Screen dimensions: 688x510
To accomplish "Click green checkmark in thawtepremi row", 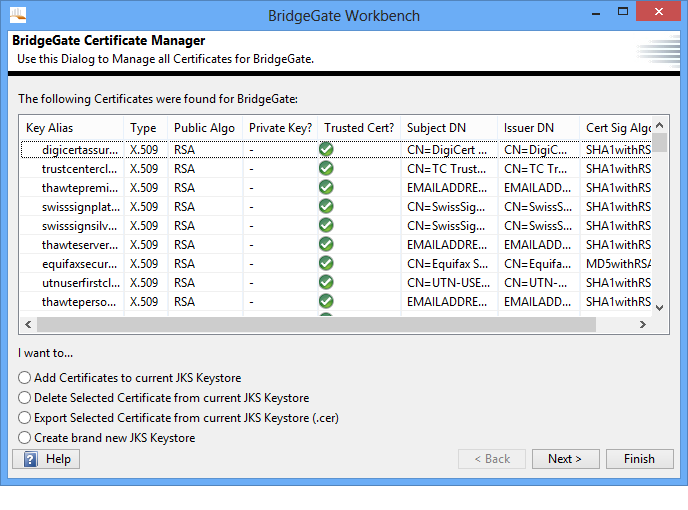I will (326, 187).
